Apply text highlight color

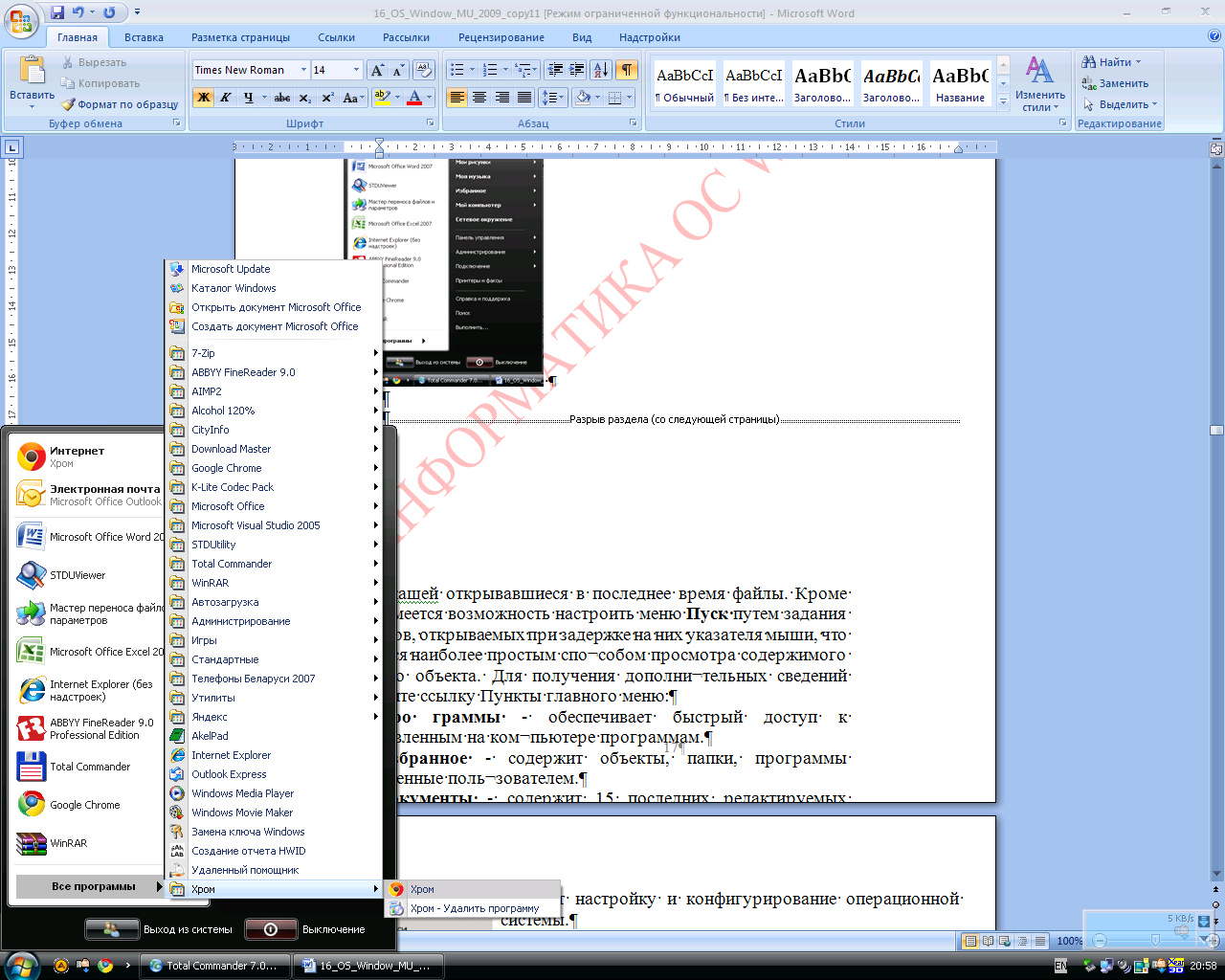(382, 98)
